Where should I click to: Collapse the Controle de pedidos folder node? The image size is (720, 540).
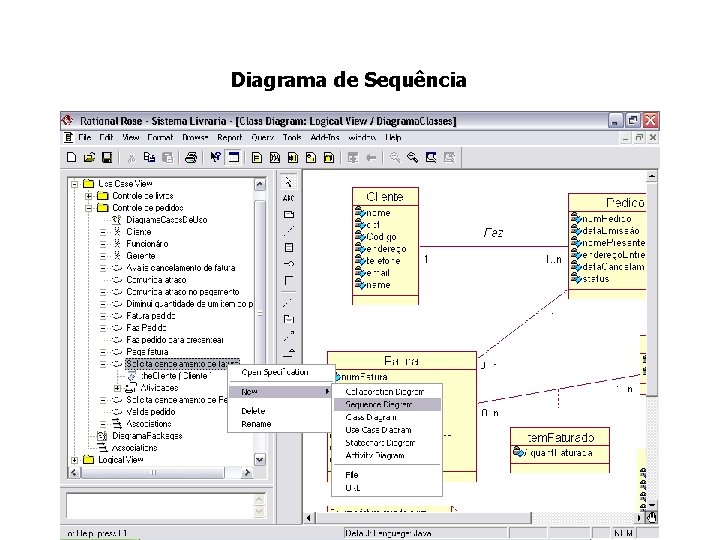89,208
